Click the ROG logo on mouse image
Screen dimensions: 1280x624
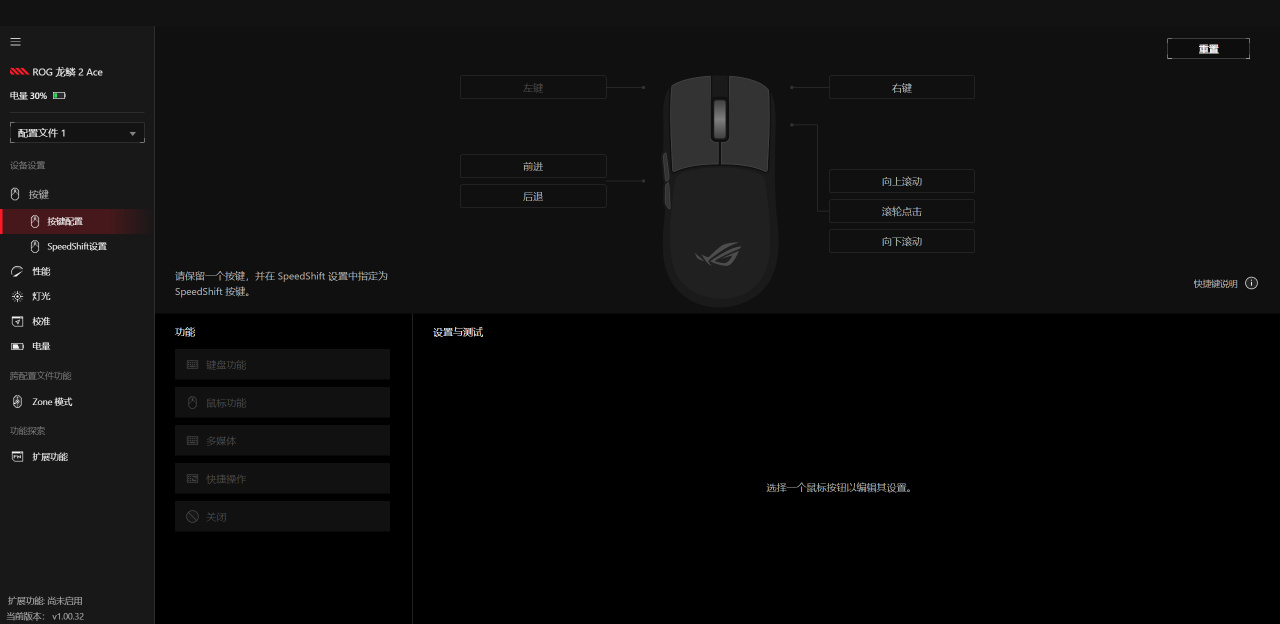tap(719, 254)
